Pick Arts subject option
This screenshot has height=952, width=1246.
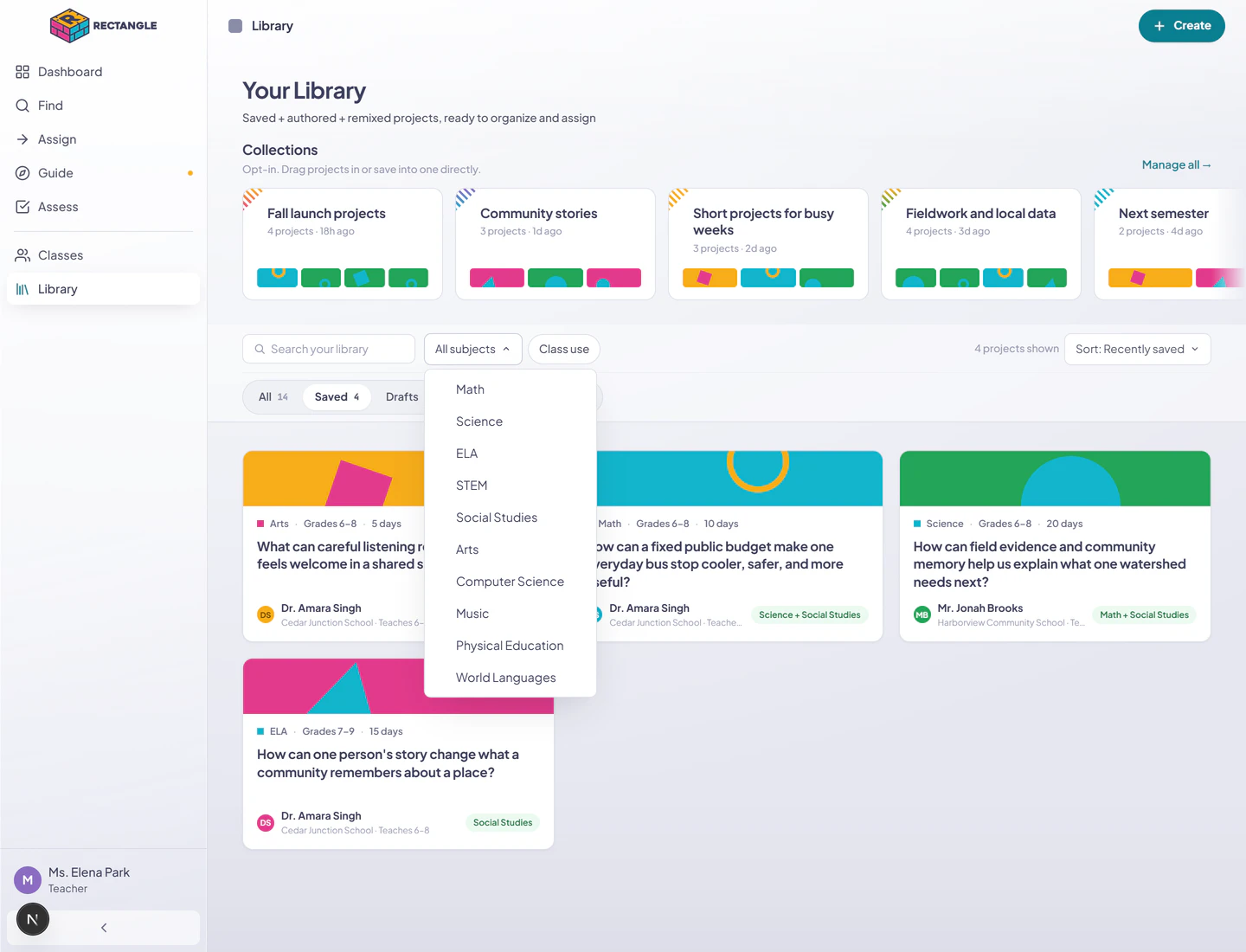(511, 550)
